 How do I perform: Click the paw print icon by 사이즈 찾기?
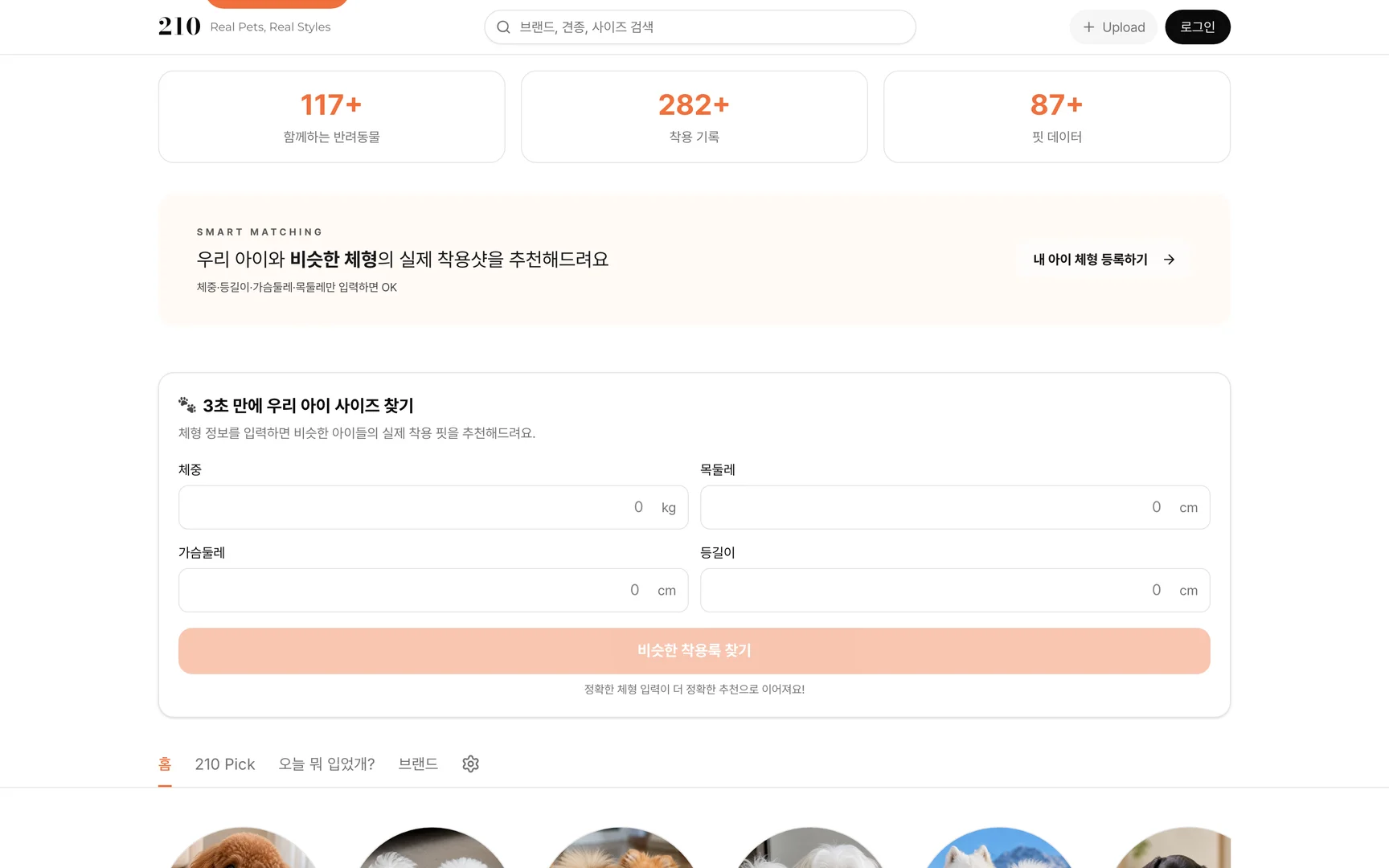(x=187, y=404)
